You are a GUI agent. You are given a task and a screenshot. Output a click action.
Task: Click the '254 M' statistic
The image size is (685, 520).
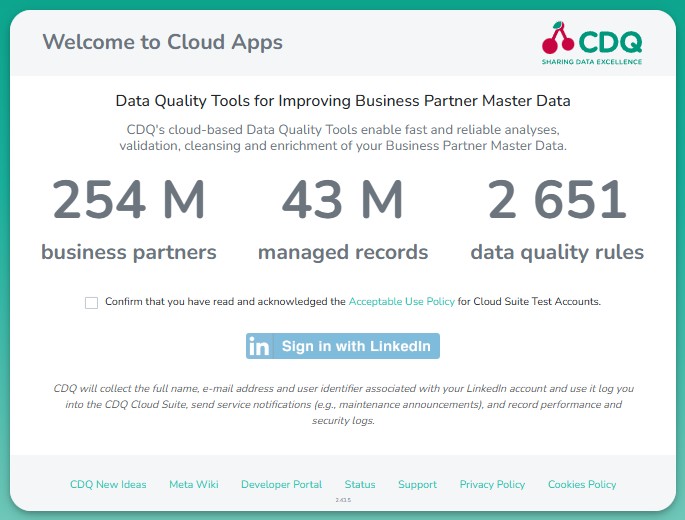click(x=129, y=199)
